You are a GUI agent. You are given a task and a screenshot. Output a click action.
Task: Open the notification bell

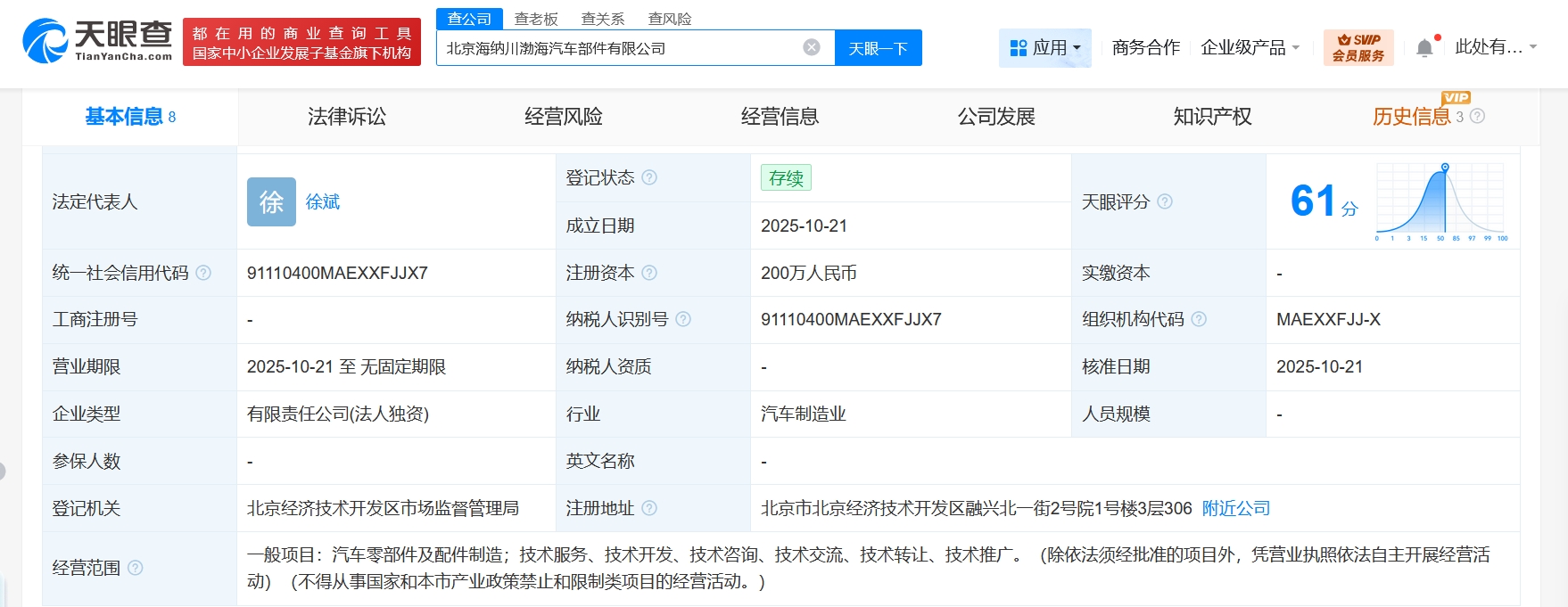click(1424, 48)
